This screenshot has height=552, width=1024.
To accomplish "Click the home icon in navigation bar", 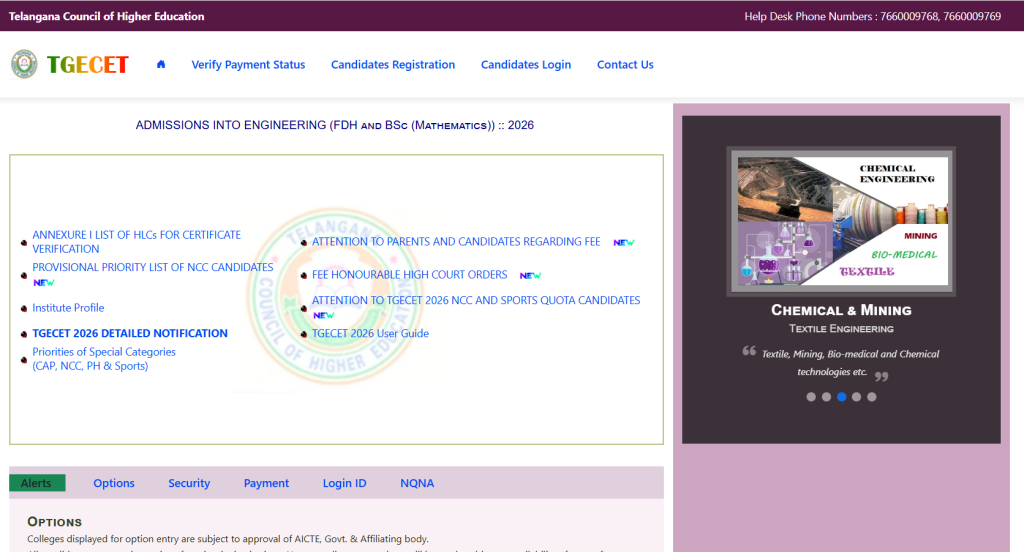I will click(x=161, y=64).
